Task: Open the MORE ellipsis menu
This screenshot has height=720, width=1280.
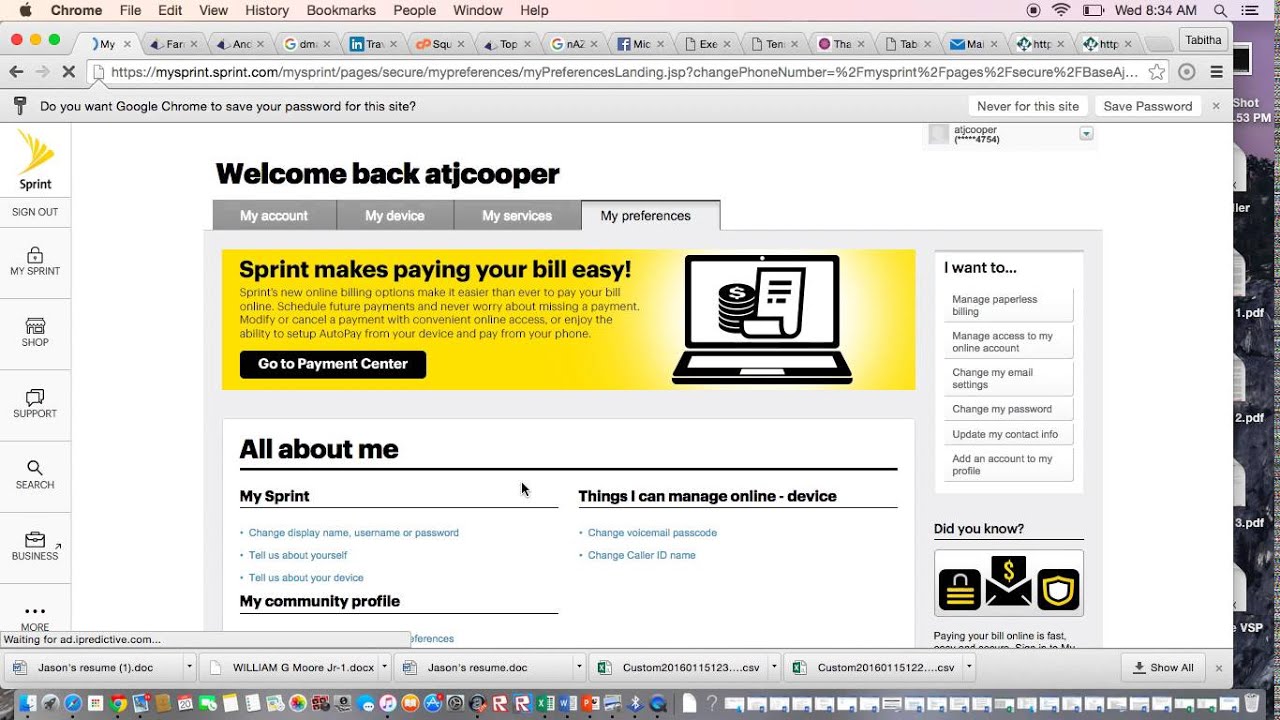Action: (x=35, y=611)
